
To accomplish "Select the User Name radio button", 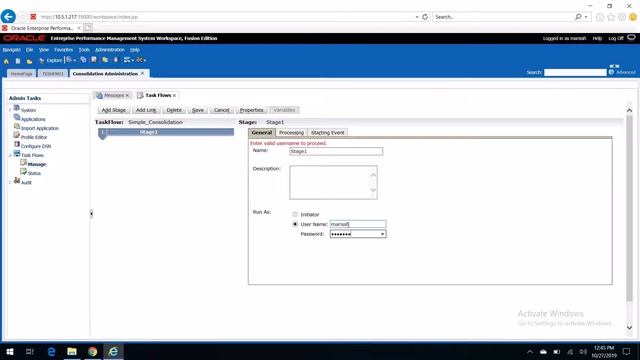I will 295,224.
